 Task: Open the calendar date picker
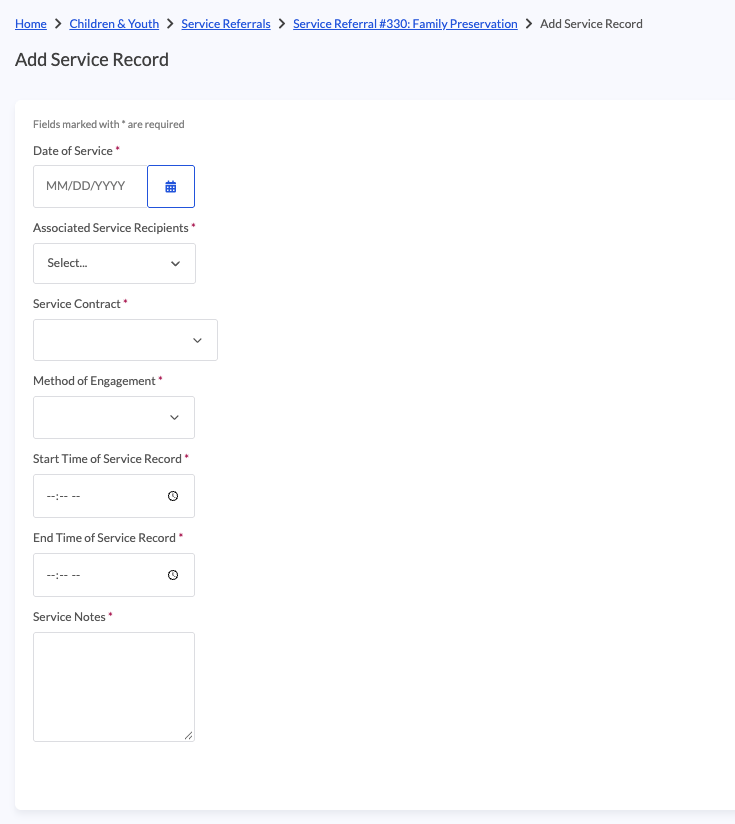[x=171, y=187]
